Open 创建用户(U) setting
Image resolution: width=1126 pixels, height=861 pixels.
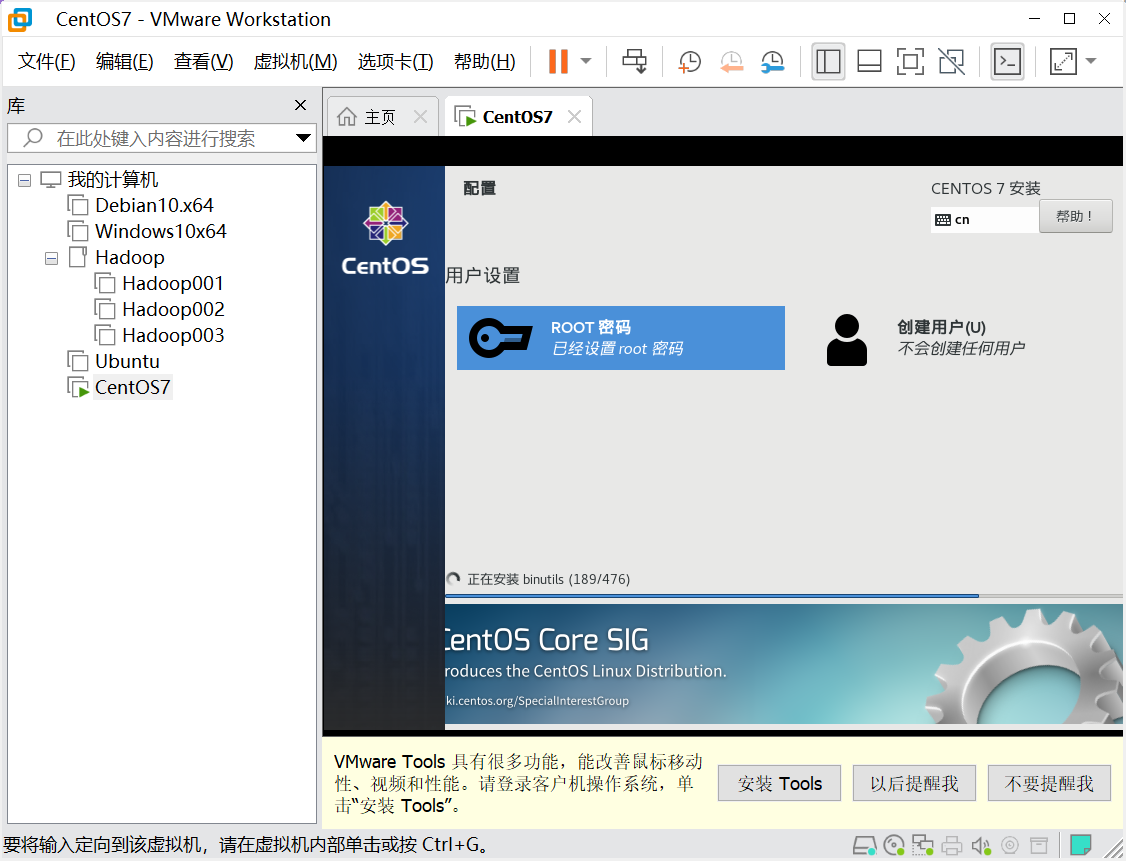click(x=926, y=338)
